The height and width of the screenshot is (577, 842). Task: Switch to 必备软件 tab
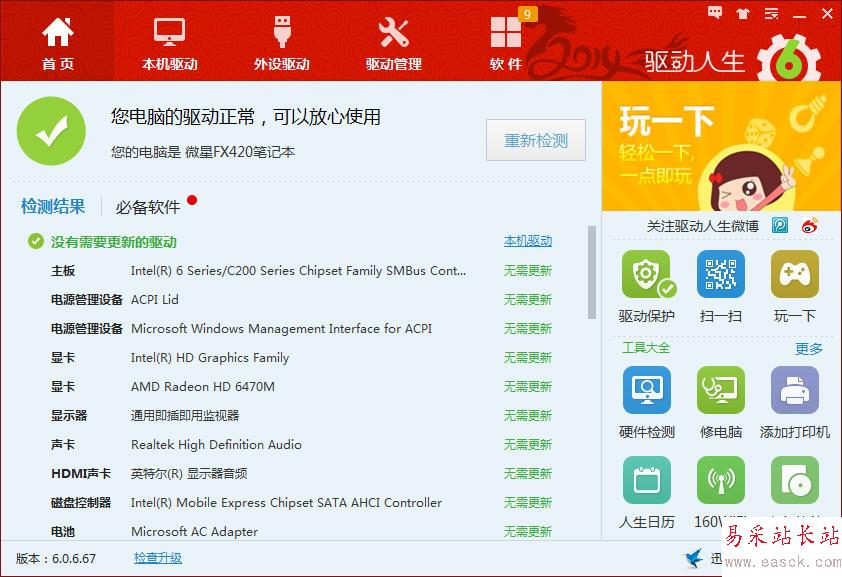[148, 207]
